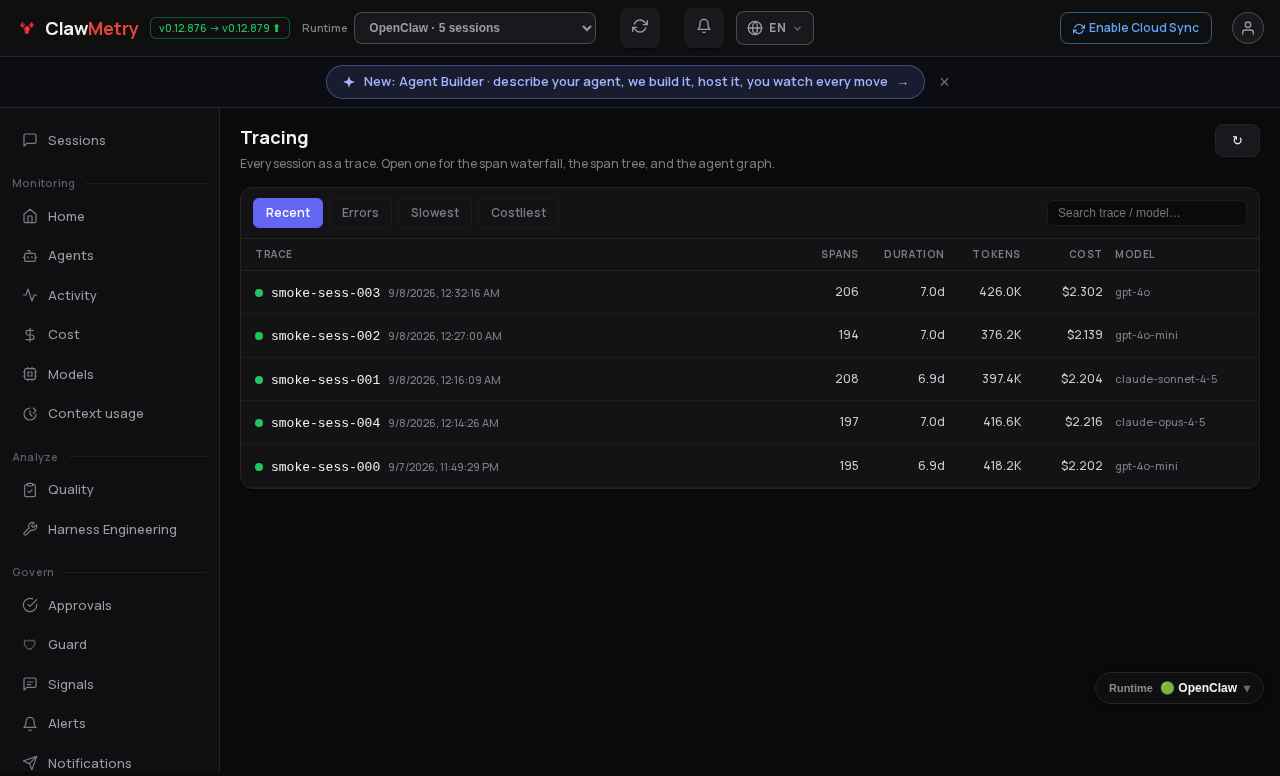Screen dimensions: 1280x776
Task: Click the refresh sync icon in header
Action: pos(640,27)
